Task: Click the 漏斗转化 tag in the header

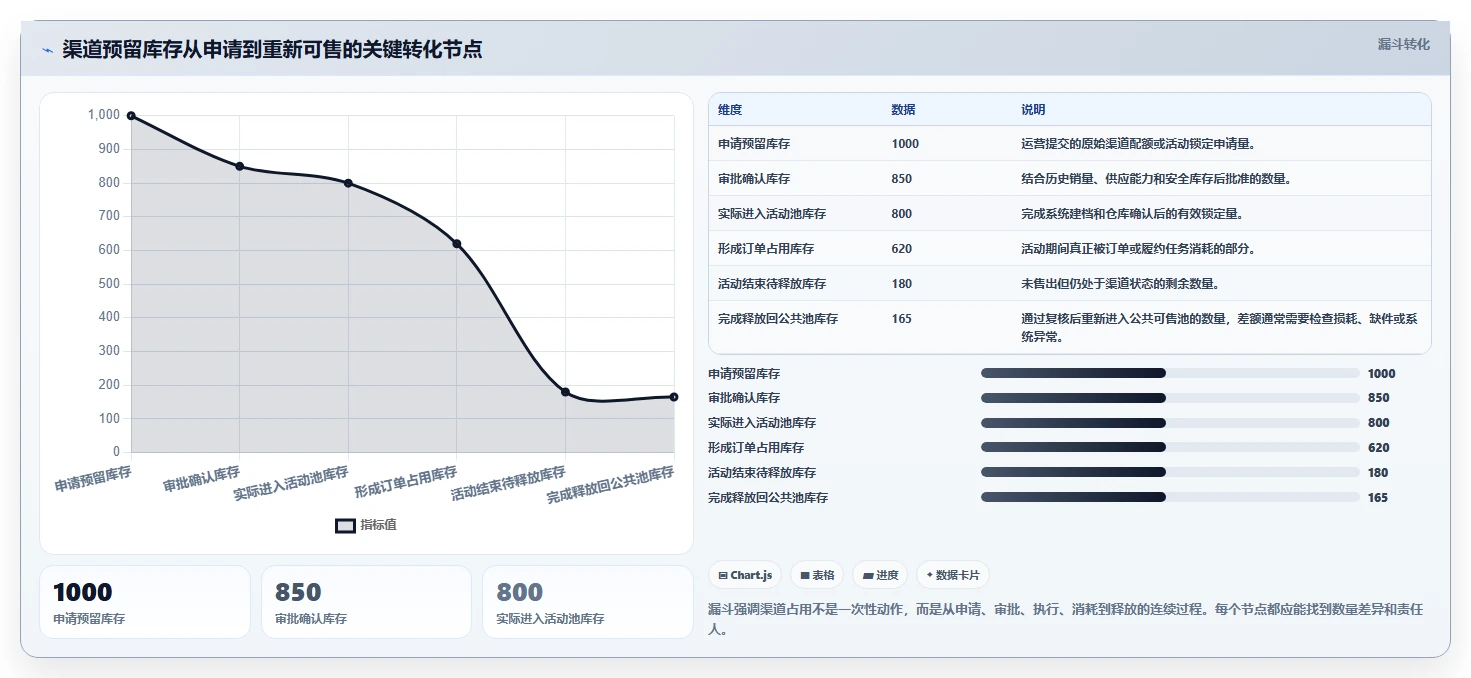Action: coord(1403,45)
